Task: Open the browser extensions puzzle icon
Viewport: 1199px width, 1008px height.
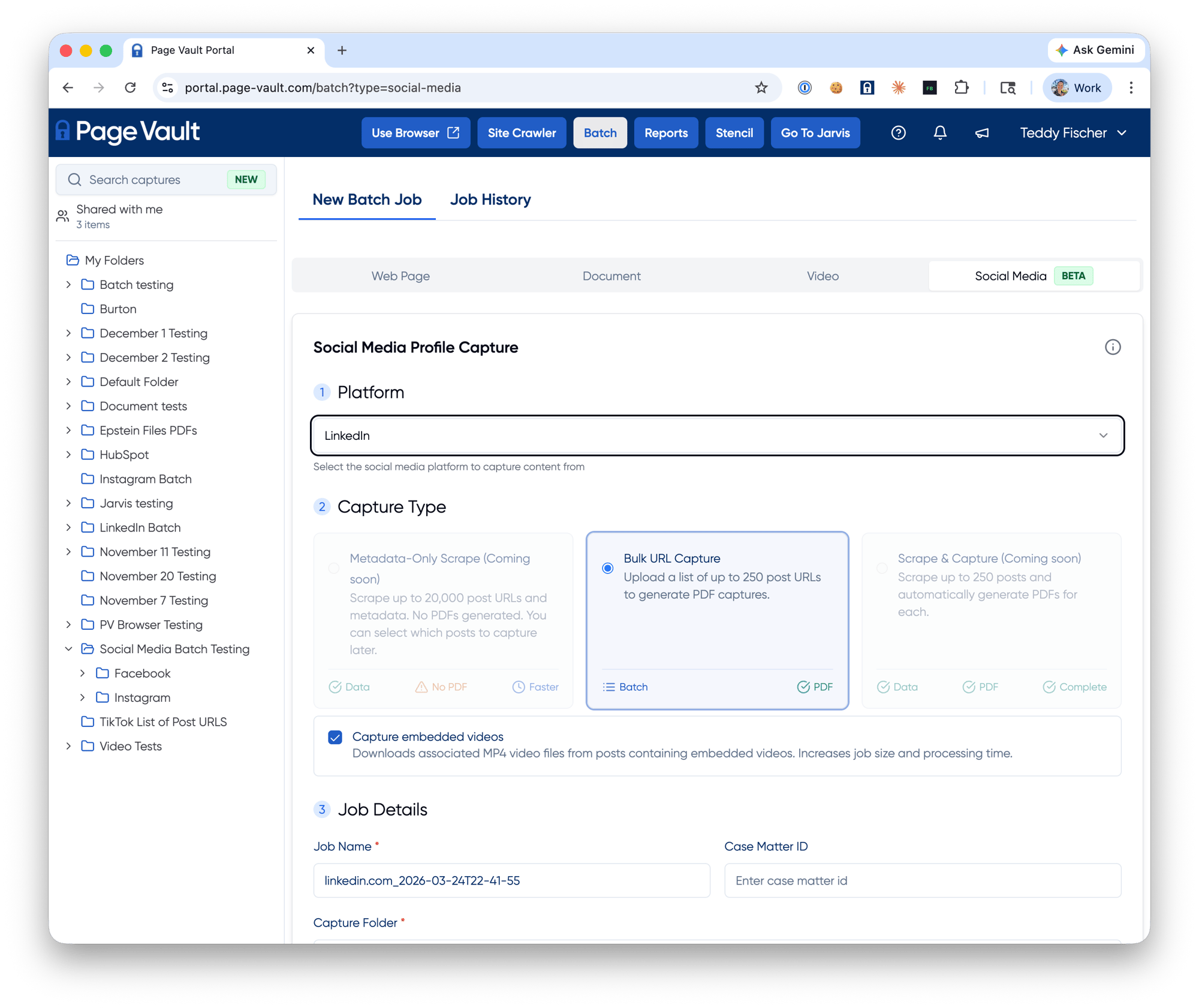Action: coord(961,88)
